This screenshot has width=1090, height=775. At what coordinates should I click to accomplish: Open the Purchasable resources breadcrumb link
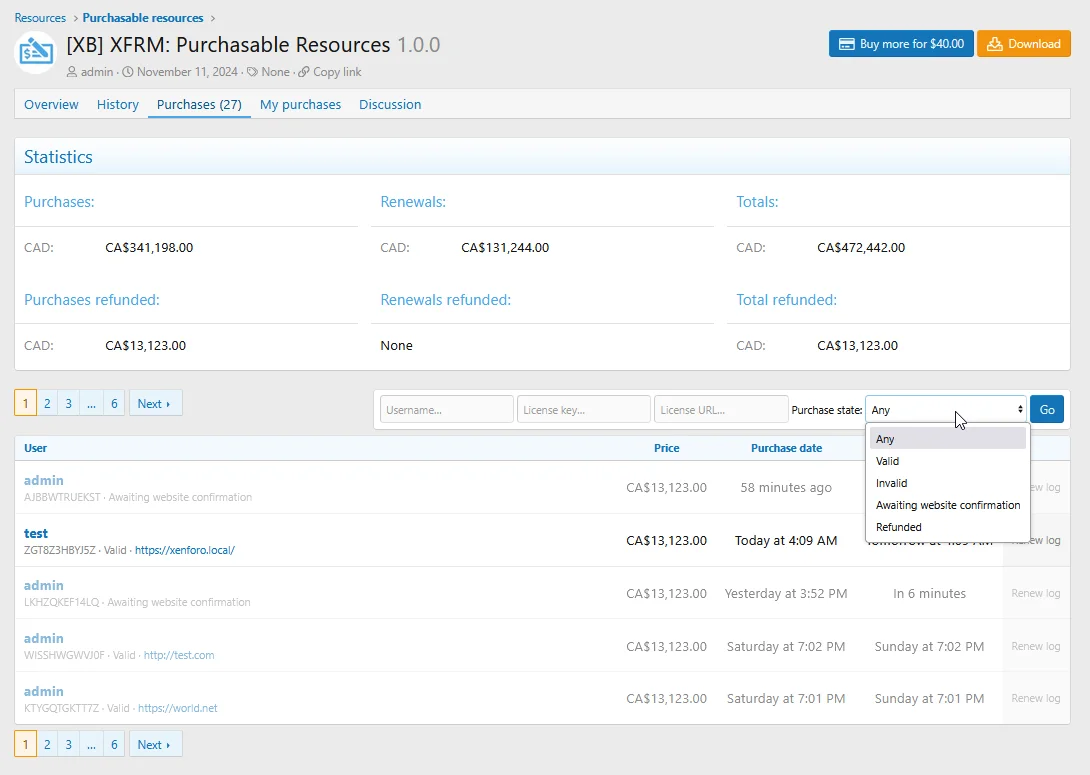click(143, 17)
